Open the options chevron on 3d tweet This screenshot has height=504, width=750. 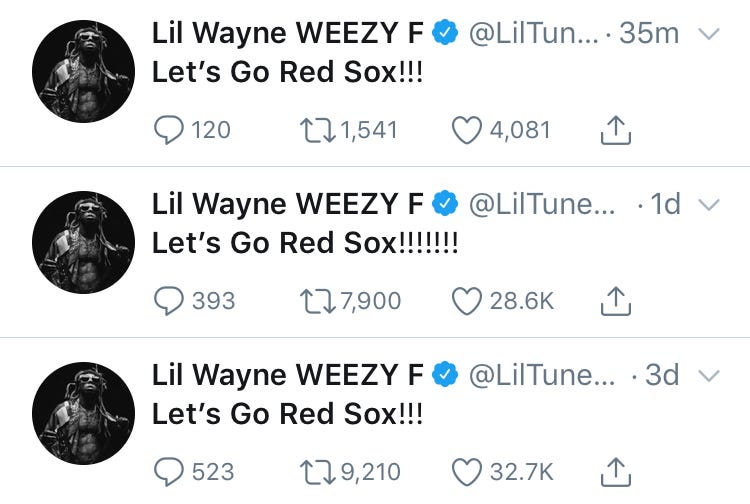(709, 375)
